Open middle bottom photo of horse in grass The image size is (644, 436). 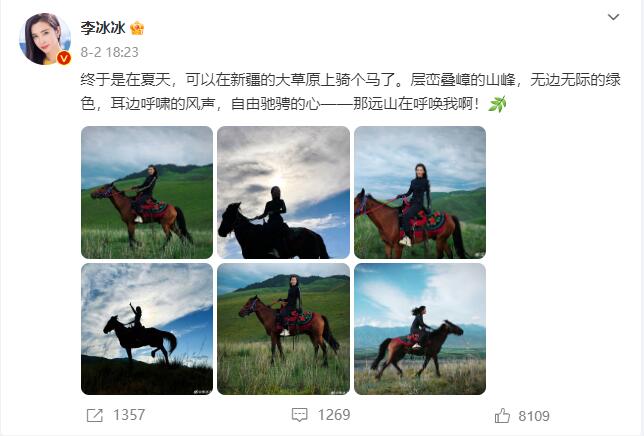click(x=283, y=329)
